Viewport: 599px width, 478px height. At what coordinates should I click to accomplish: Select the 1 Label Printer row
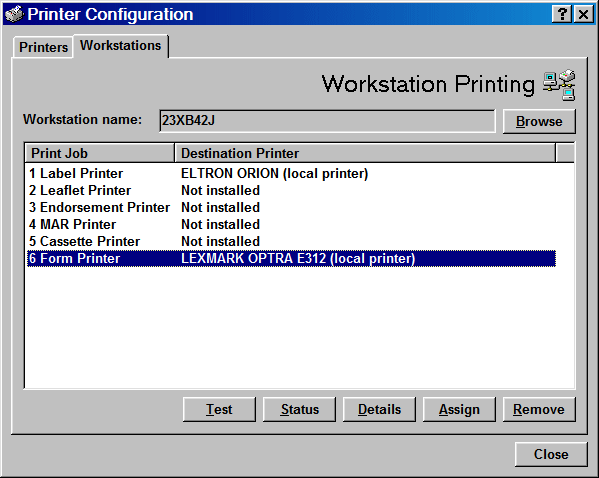291,173
